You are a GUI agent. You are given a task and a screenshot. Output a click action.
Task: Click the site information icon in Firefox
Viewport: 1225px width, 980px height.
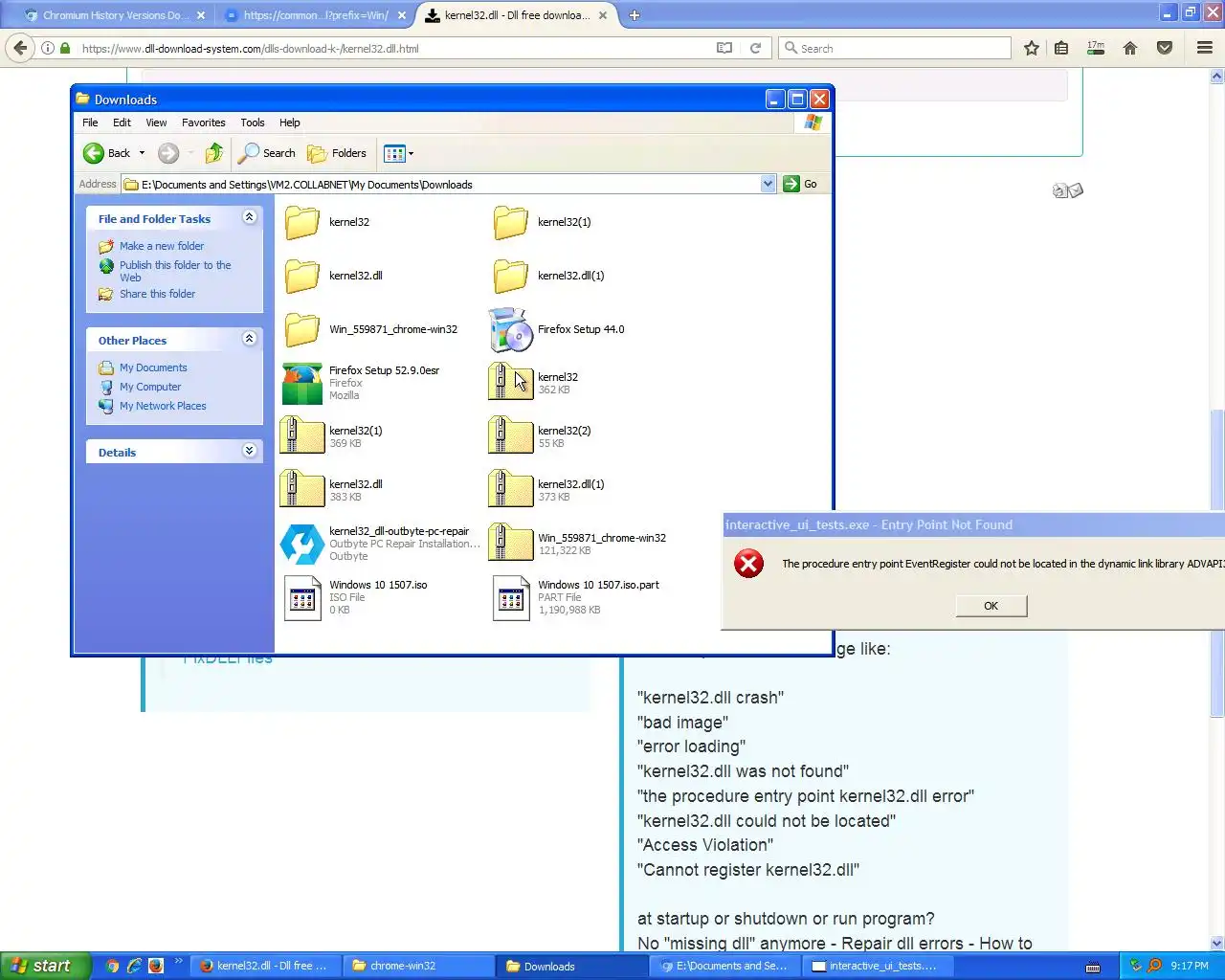coord(47,48)
